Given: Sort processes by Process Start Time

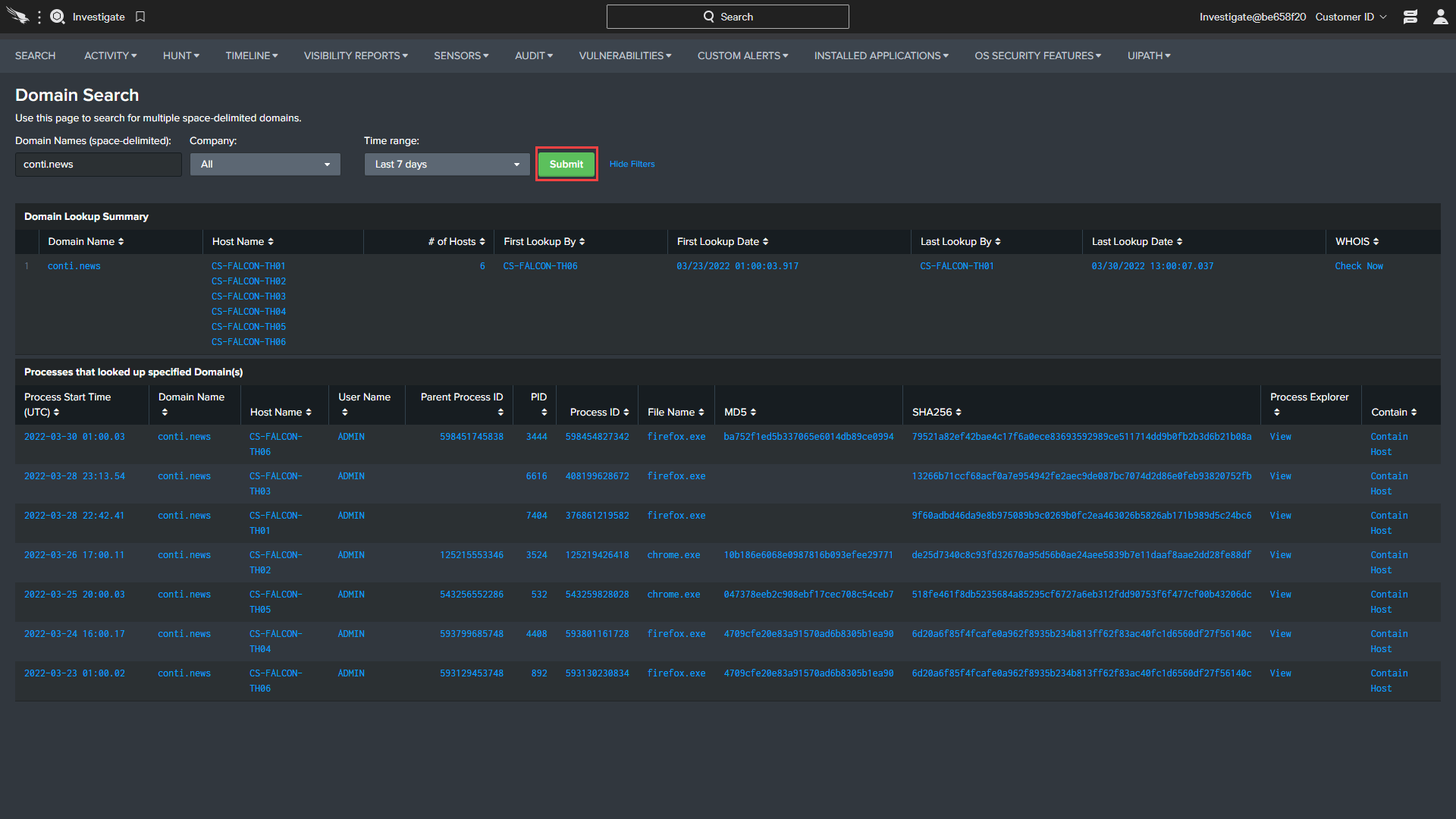Looking at the screenshot, I should [67, 404].
